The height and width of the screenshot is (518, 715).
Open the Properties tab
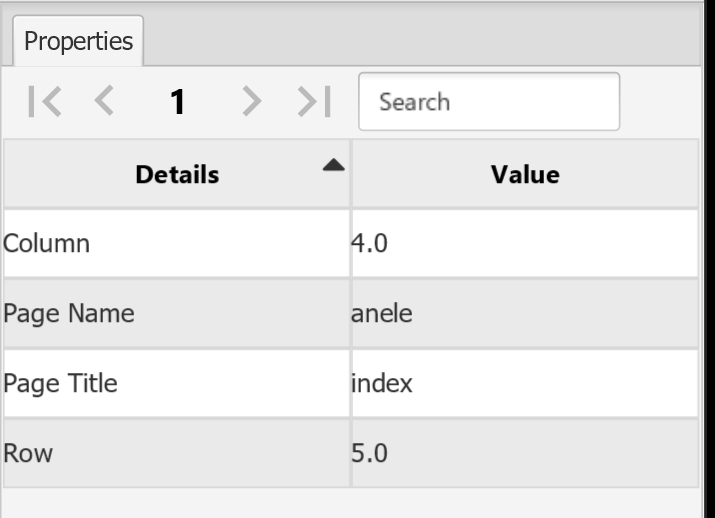[78, 41]
